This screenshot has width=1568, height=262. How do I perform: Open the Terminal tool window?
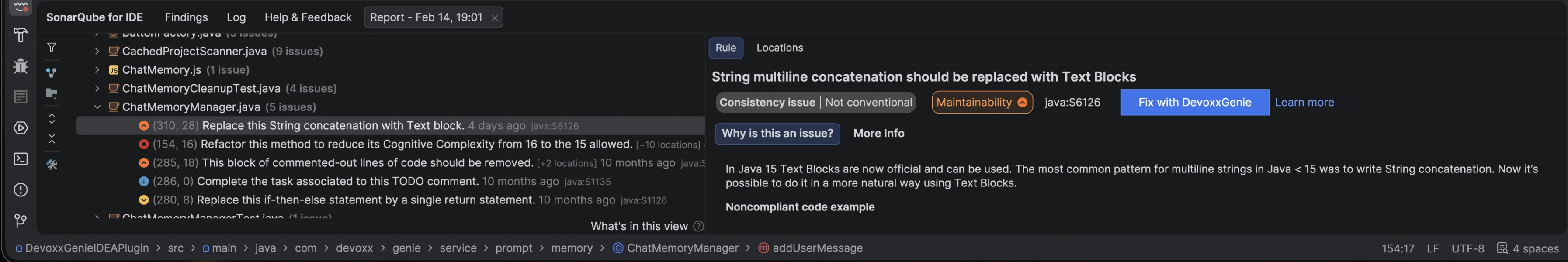click(21, 159)
